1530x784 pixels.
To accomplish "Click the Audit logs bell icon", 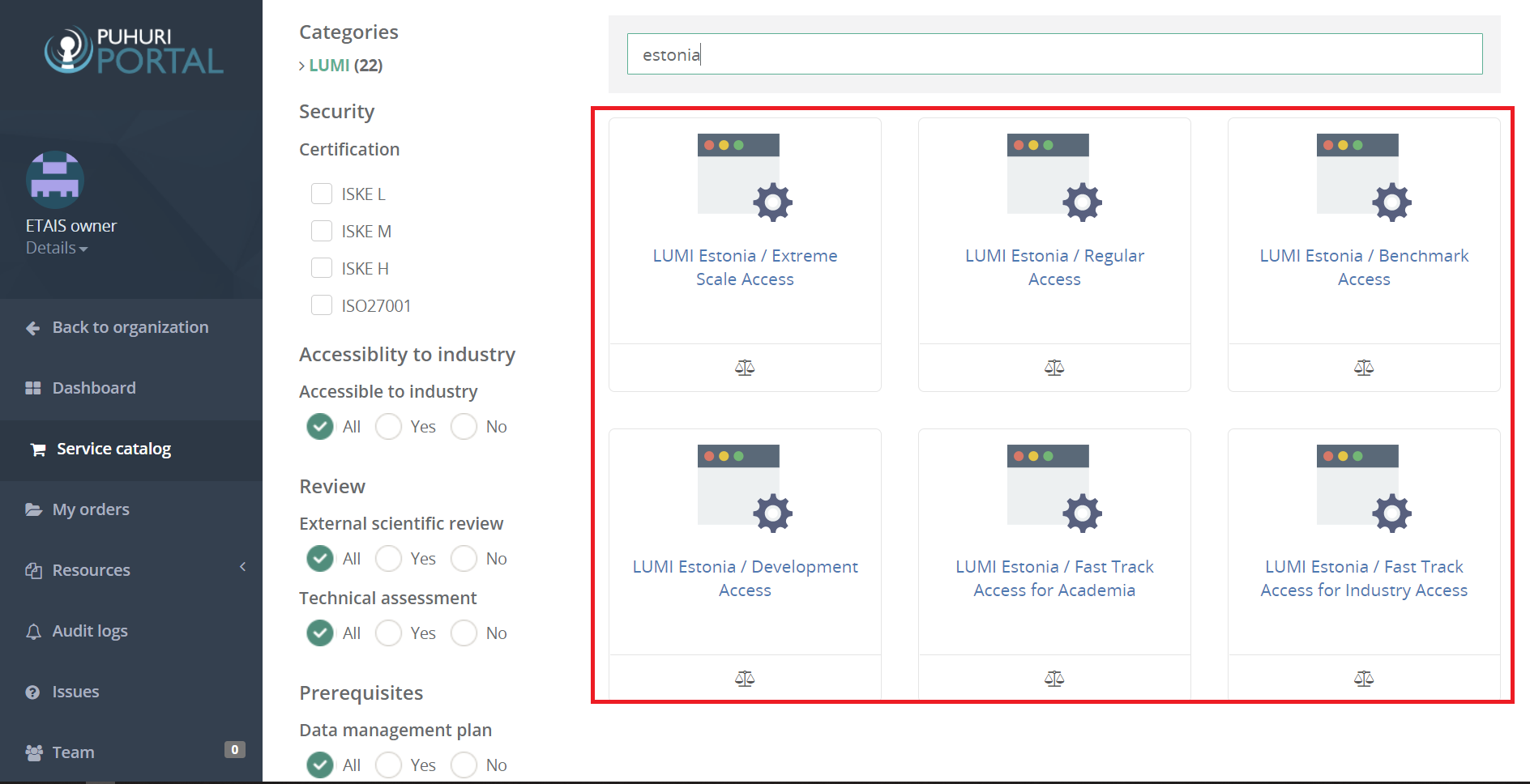I will (x=33, y=632).
